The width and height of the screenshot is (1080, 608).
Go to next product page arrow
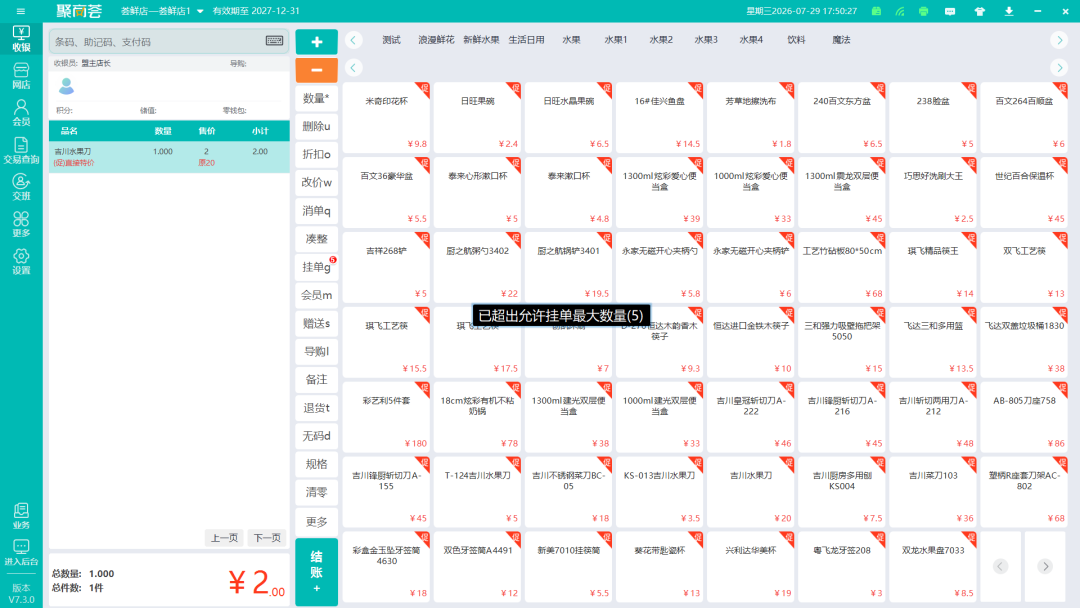point(1046,567)
